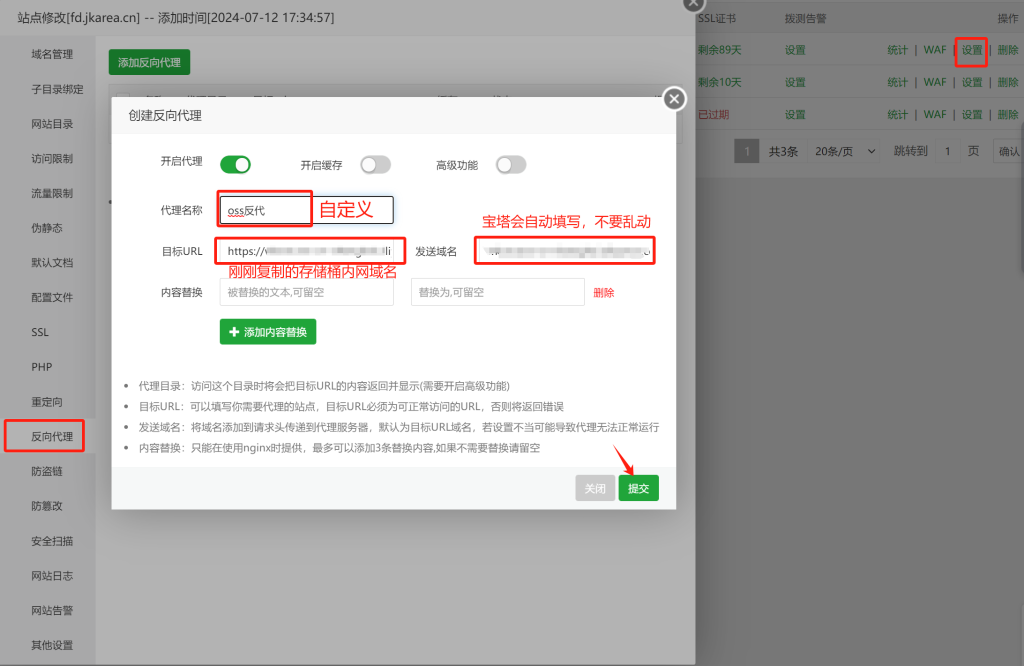Image resolution: width=1024 pixels, height=666 pixels.
Task: Click the page 1 pagination button
Action: pos(746,151)
